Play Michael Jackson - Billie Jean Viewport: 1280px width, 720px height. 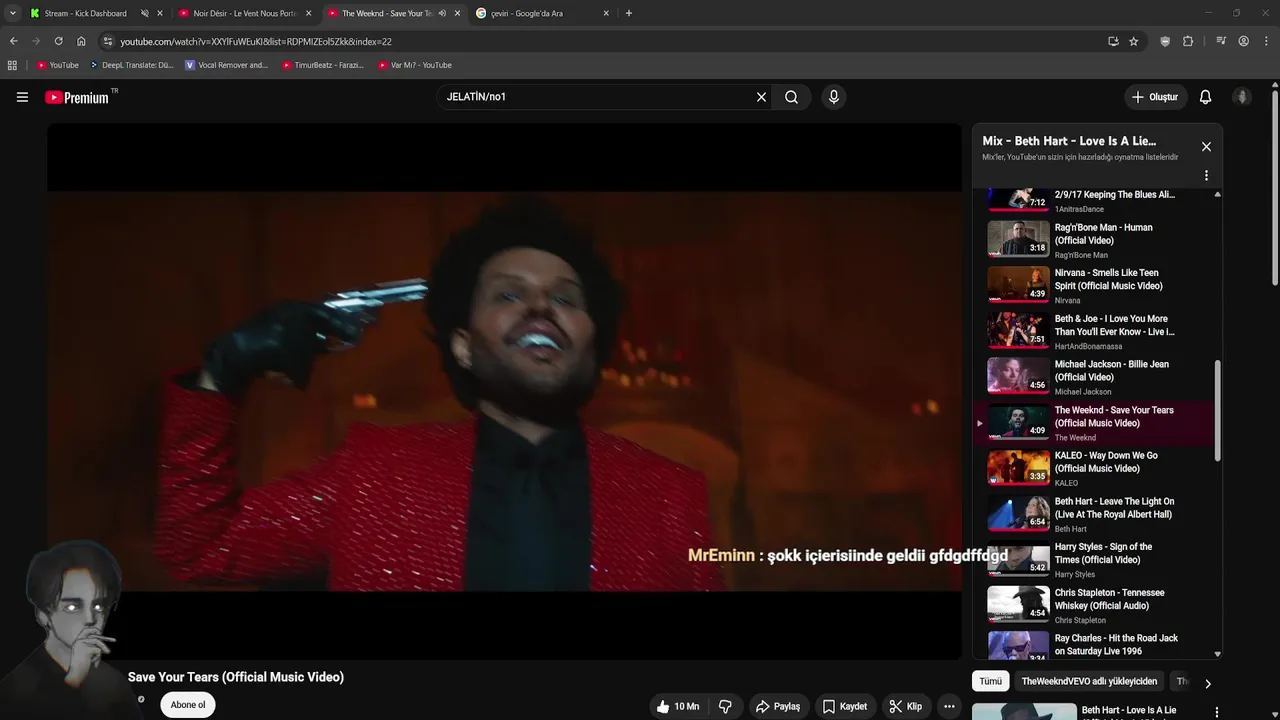pos(1096,377)
